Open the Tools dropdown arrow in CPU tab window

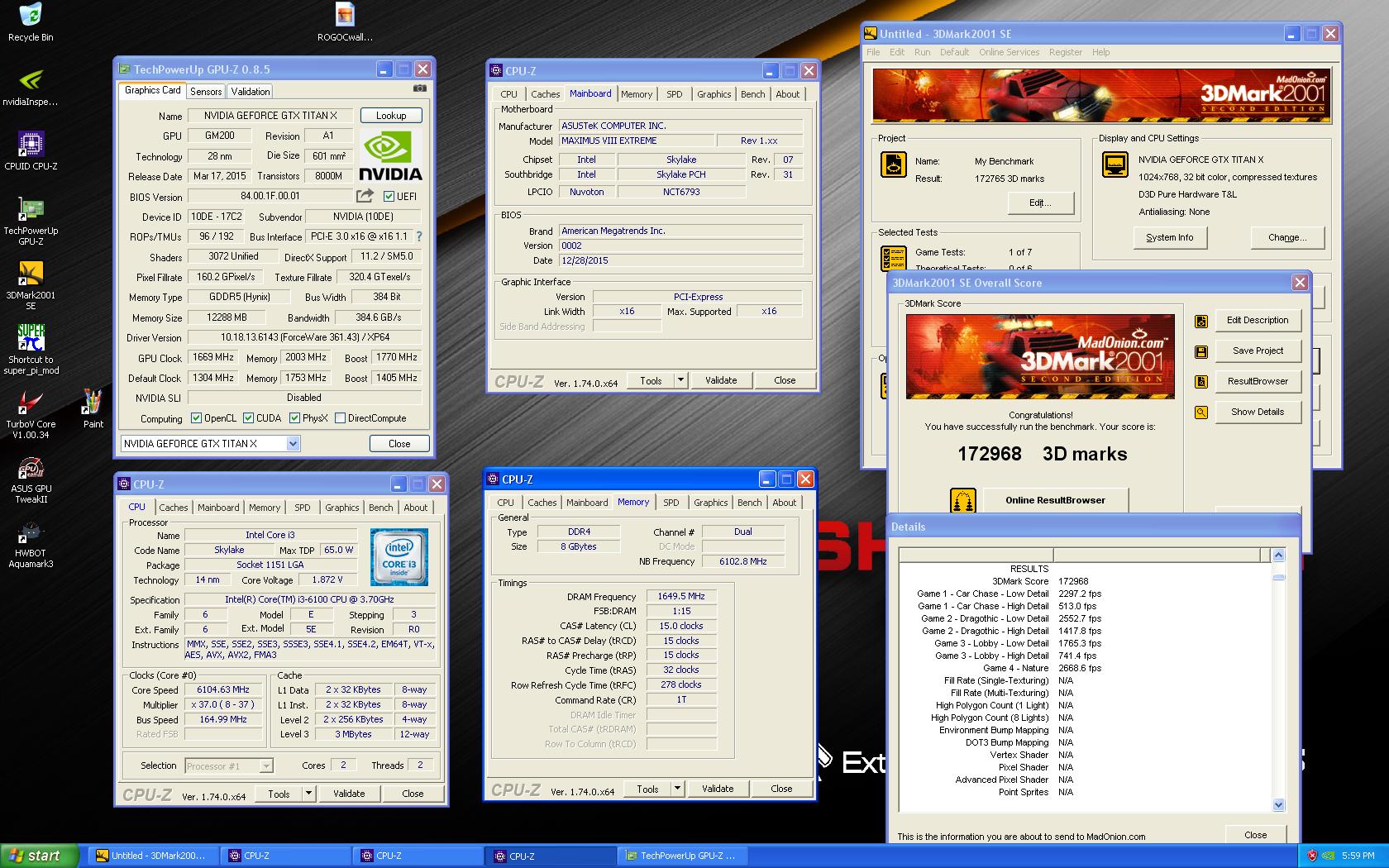tap(308, 794)
